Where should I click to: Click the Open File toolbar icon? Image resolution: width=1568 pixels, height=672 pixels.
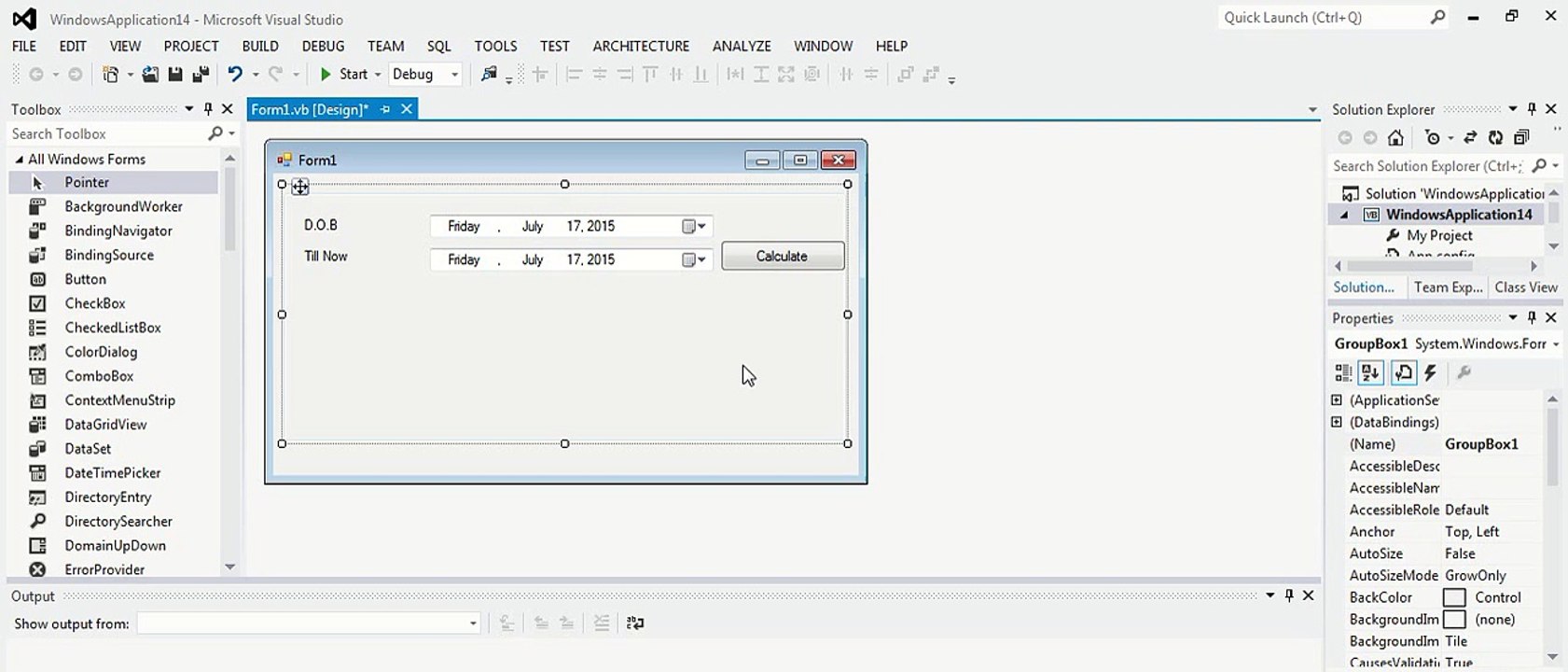pyautogui.click(x=149, y=75)
